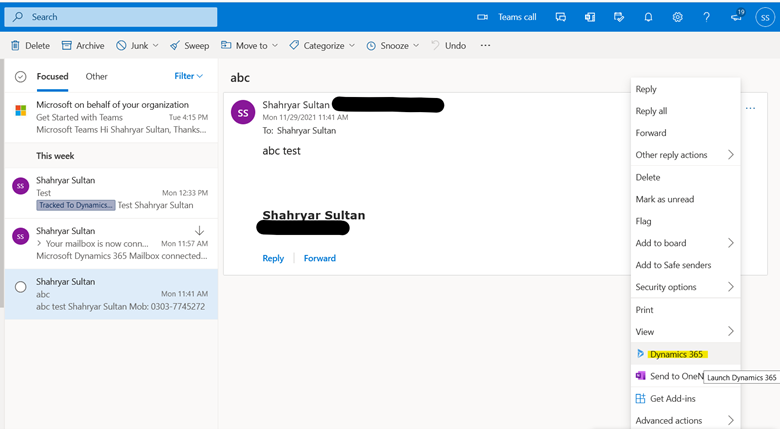Viewport: 780px width, 429px height.
Task: Start a Teams call video icon
Action: click(482, 17)
